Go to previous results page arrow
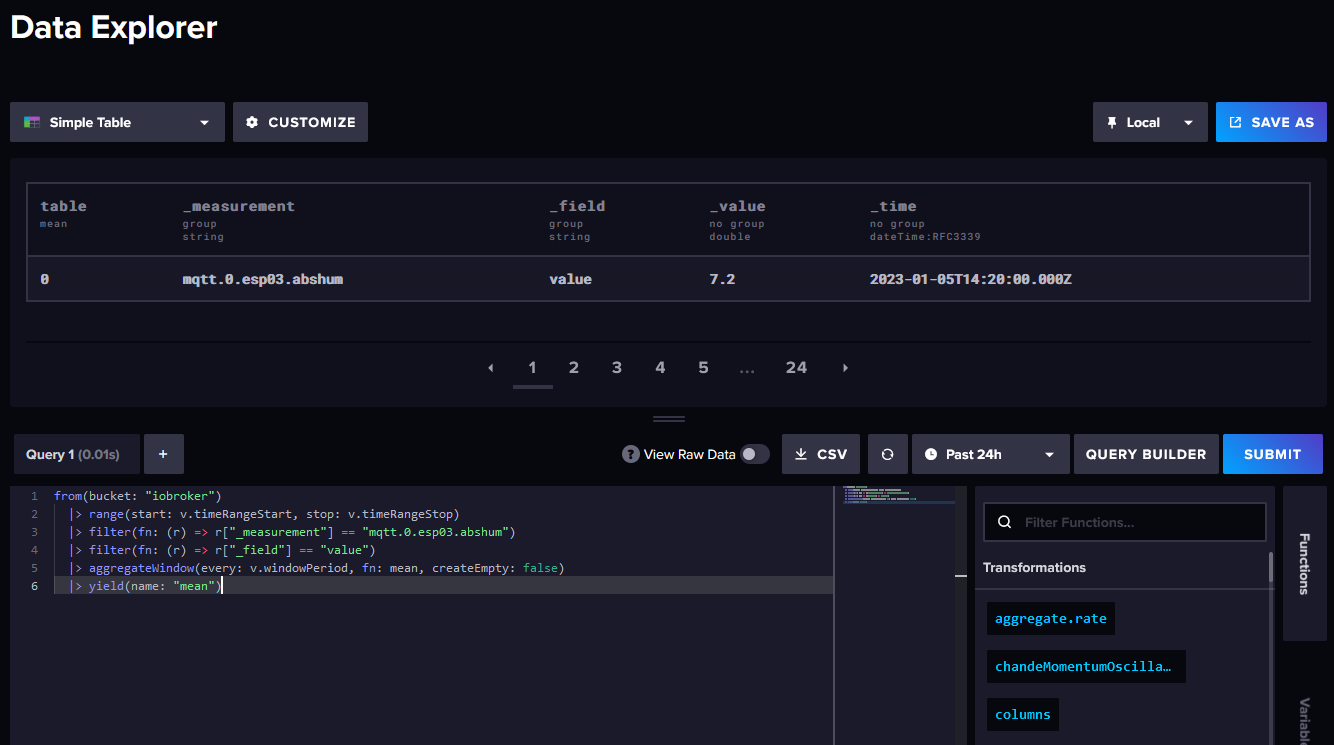The width and height of the screenshot is (1334, 745). 491,368
